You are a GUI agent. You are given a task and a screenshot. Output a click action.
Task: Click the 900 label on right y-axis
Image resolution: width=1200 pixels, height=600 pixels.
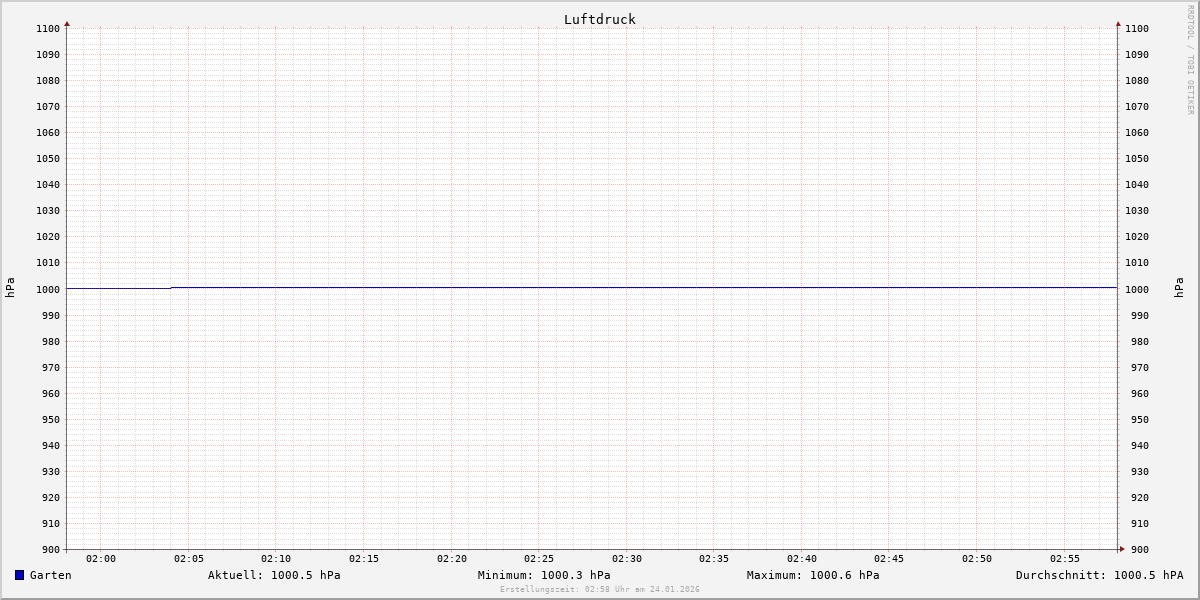[x=1136, y=549]
